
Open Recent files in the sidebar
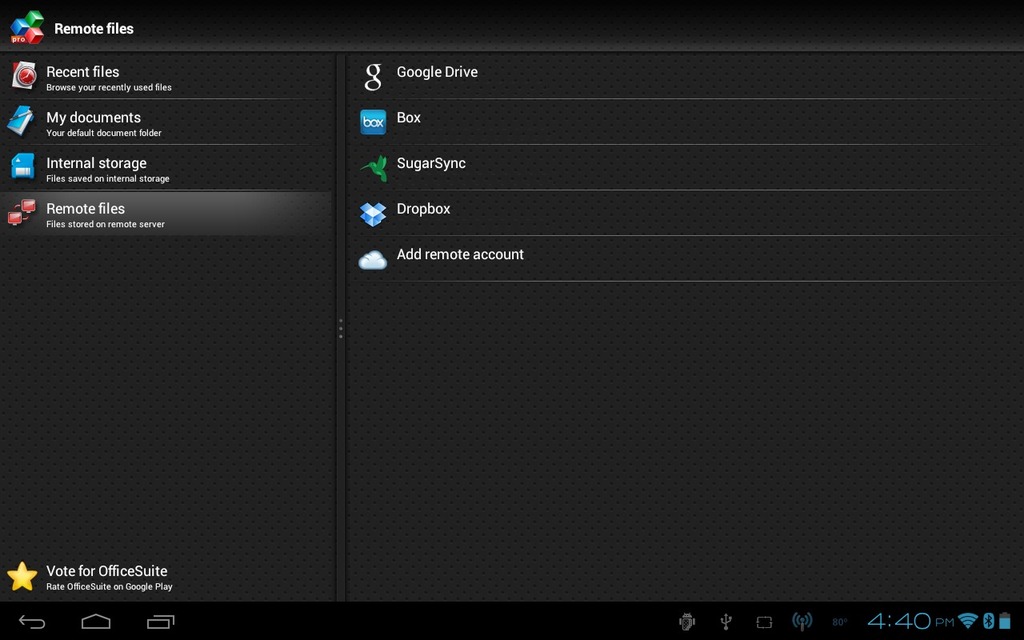[166, 76]
